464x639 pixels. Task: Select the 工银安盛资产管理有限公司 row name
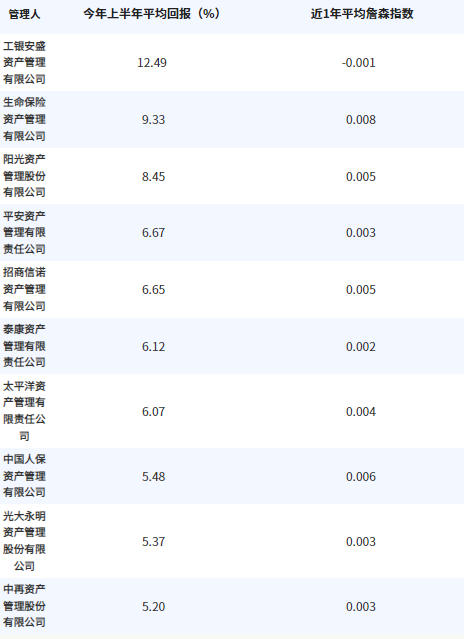coord(24,62)
